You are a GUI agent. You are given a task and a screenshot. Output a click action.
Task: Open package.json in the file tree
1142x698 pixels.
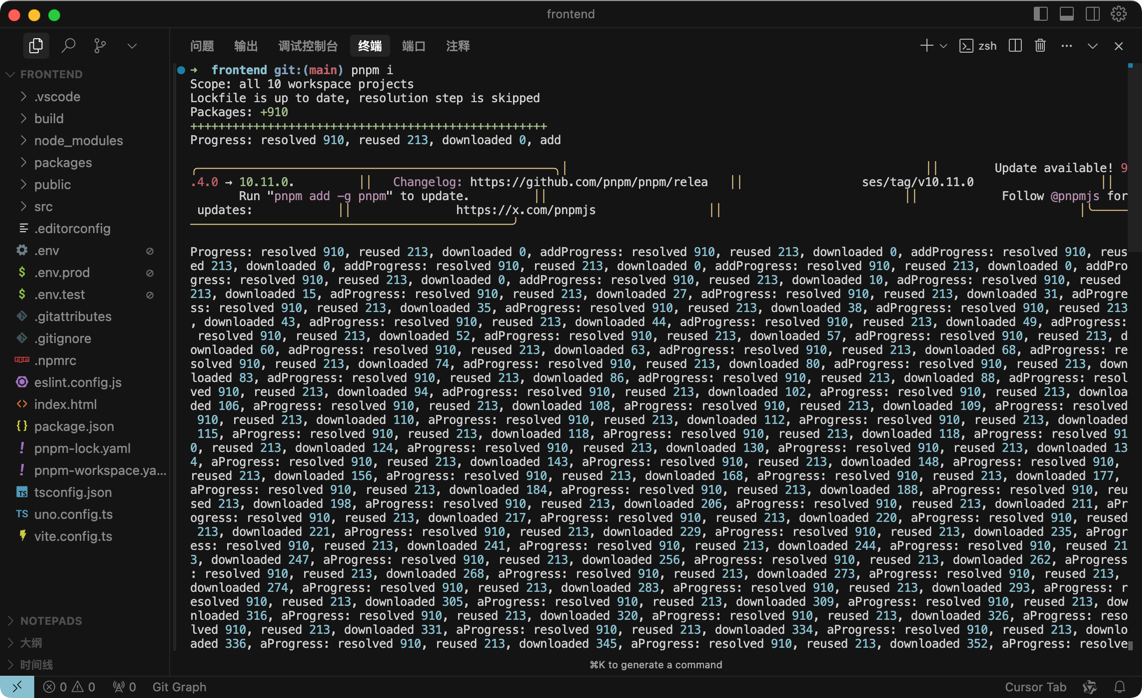[x=73, y=427]
